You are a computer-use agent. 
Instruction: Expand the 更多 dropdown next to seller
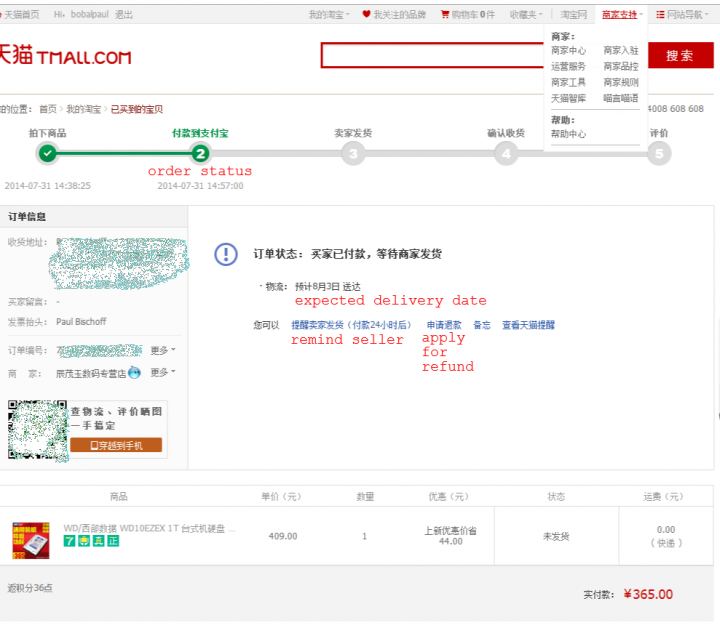[162, 373]
